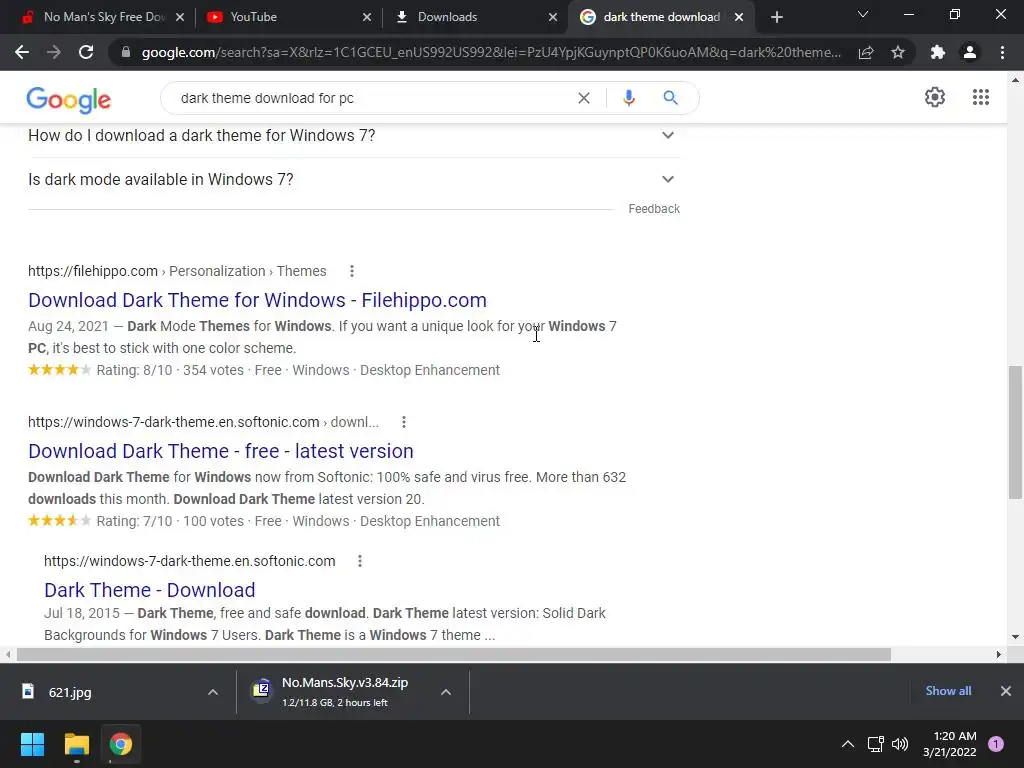Click the forward navigation arrow
The height and width of the screenshot is (768, 1024).
[54, 52]
